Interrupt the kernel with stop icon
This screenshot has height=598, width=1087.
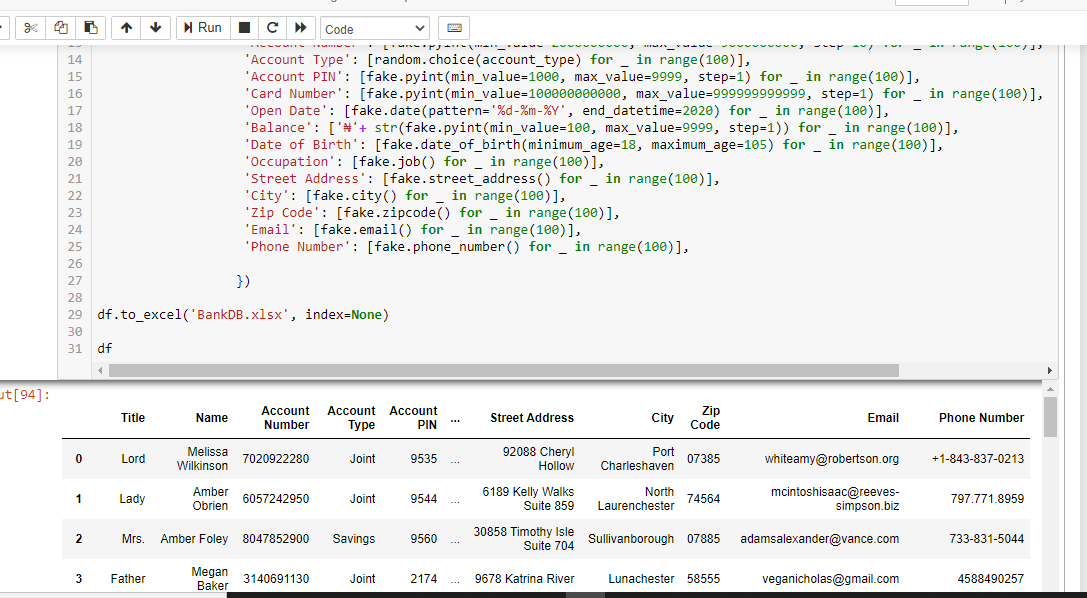click(x=244, y=28)
